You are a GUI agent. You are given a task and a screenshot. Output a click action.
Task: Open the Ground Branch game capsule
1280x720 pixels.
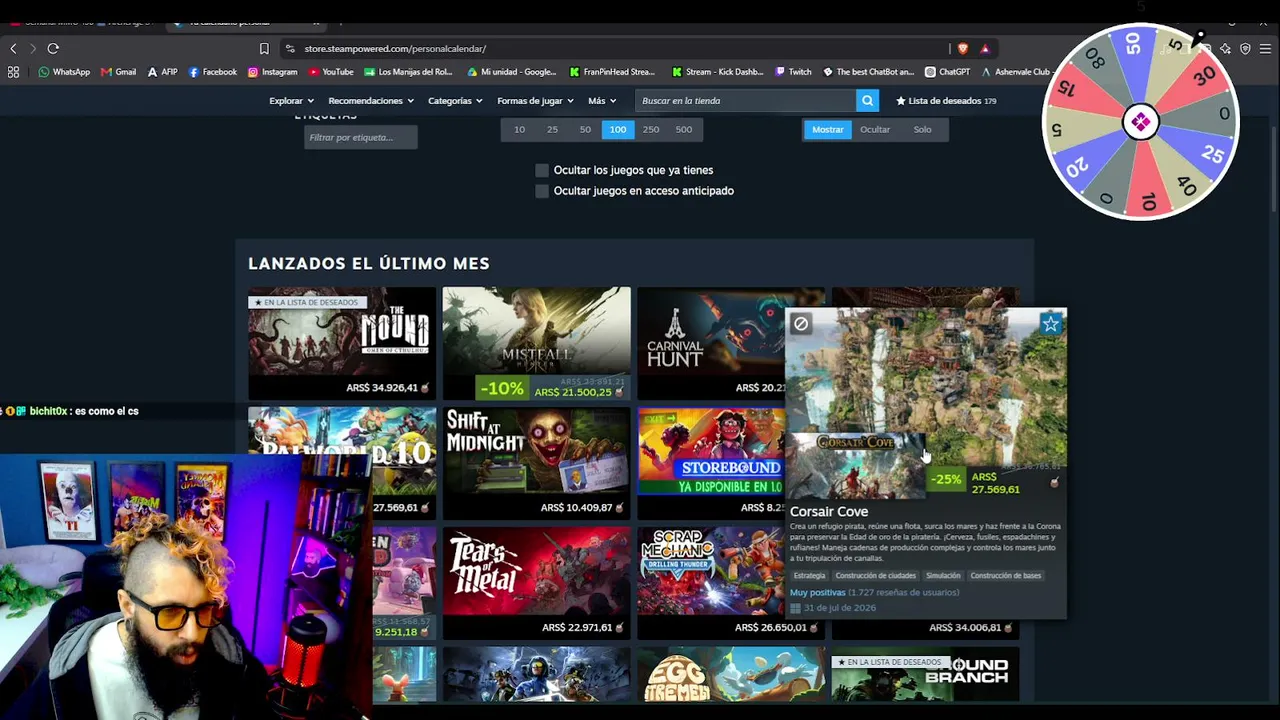pos(926,675)
